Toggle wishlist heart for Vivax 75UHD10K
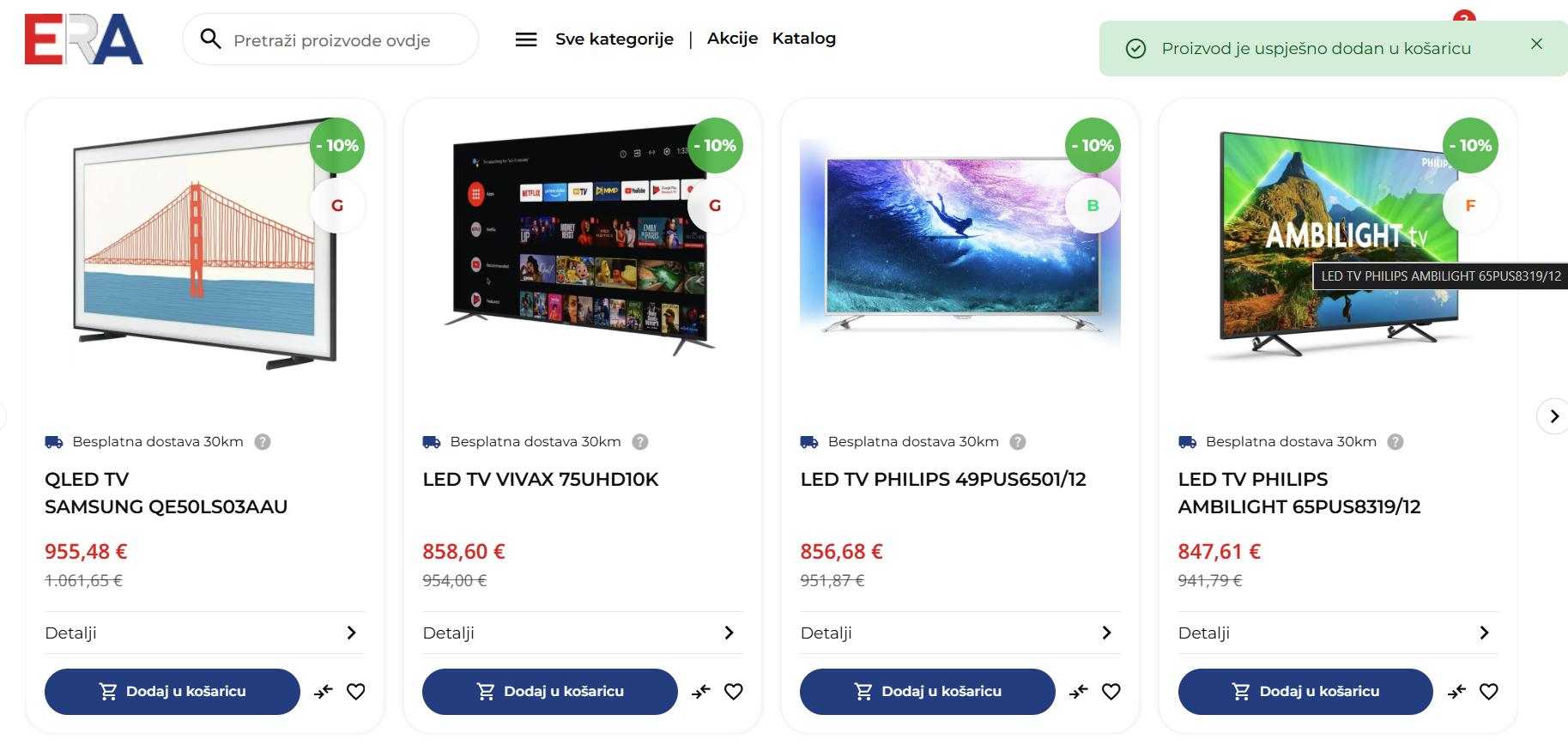The width and height of the screenshot is (1568, 745). coord(734,692)
